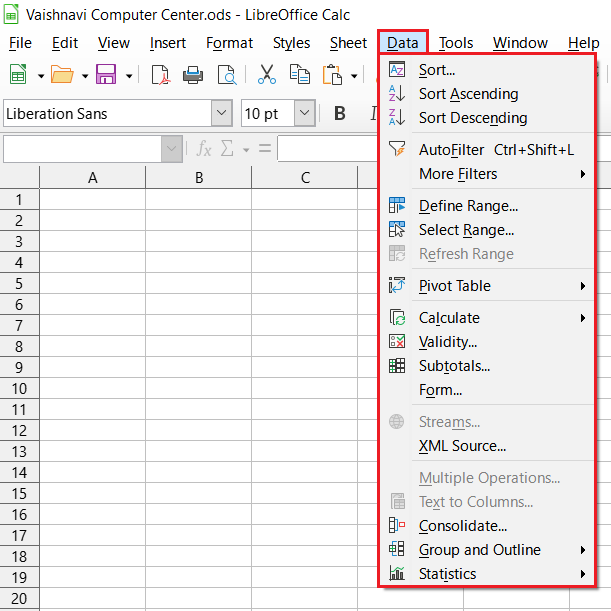The width and height of the screenshot is (611, 611).
Task: Click the Sort dialog AZ icon
Action: tap(397, 69)
